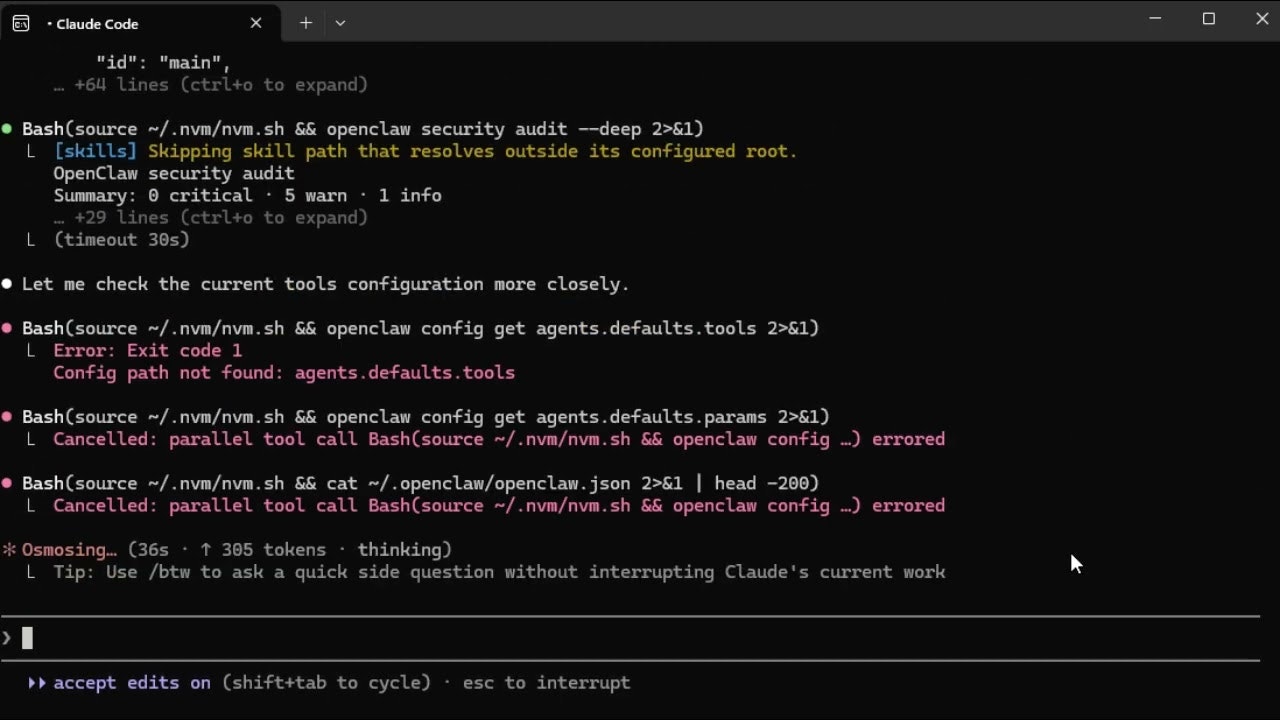Viewport: 1280px width, 720px height.
Task: Open a new tab with the plus icon
Action: (305, 22)
